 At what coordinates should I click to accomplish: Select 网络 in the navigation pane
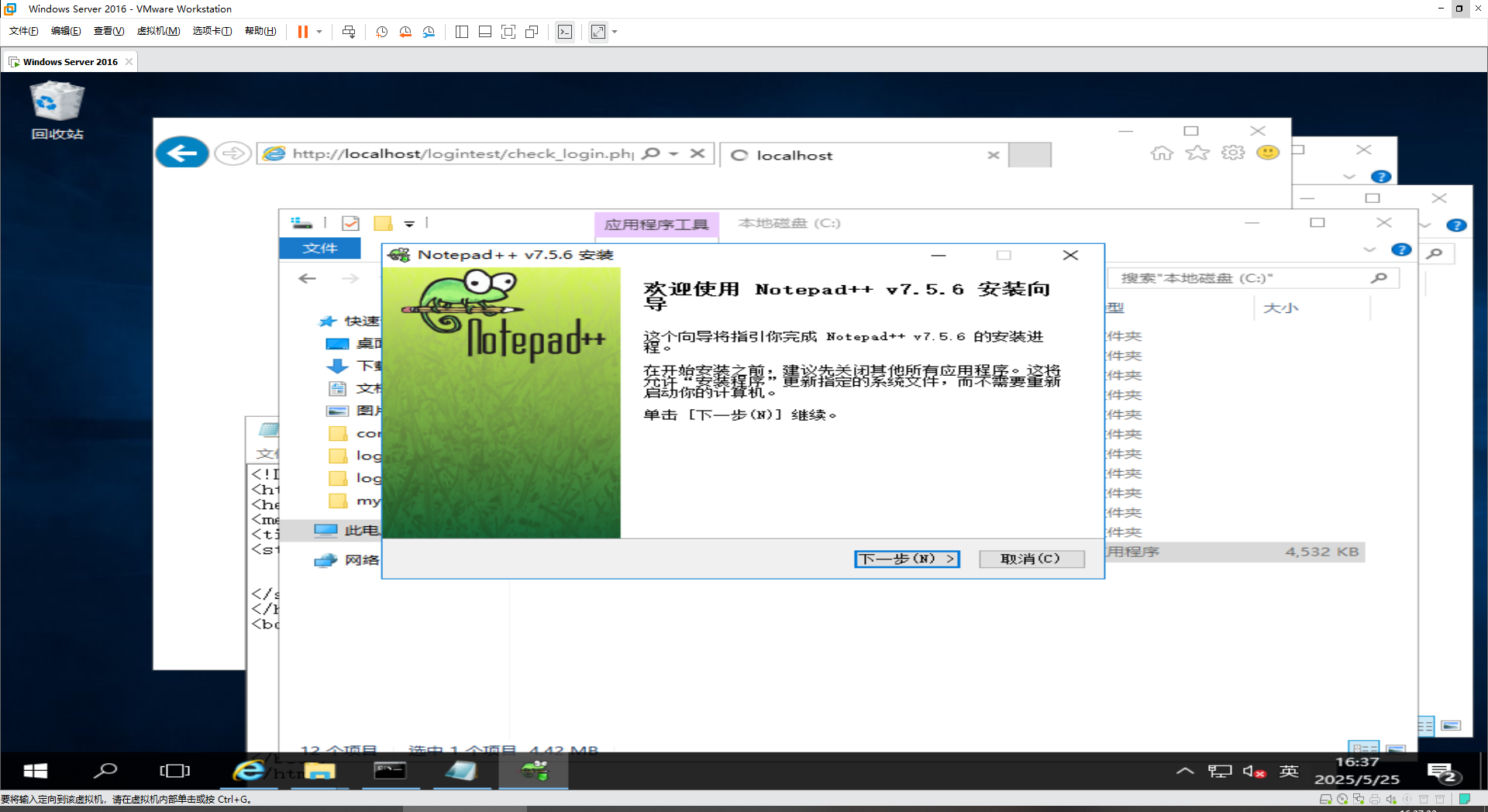click(x=346, y=560)
